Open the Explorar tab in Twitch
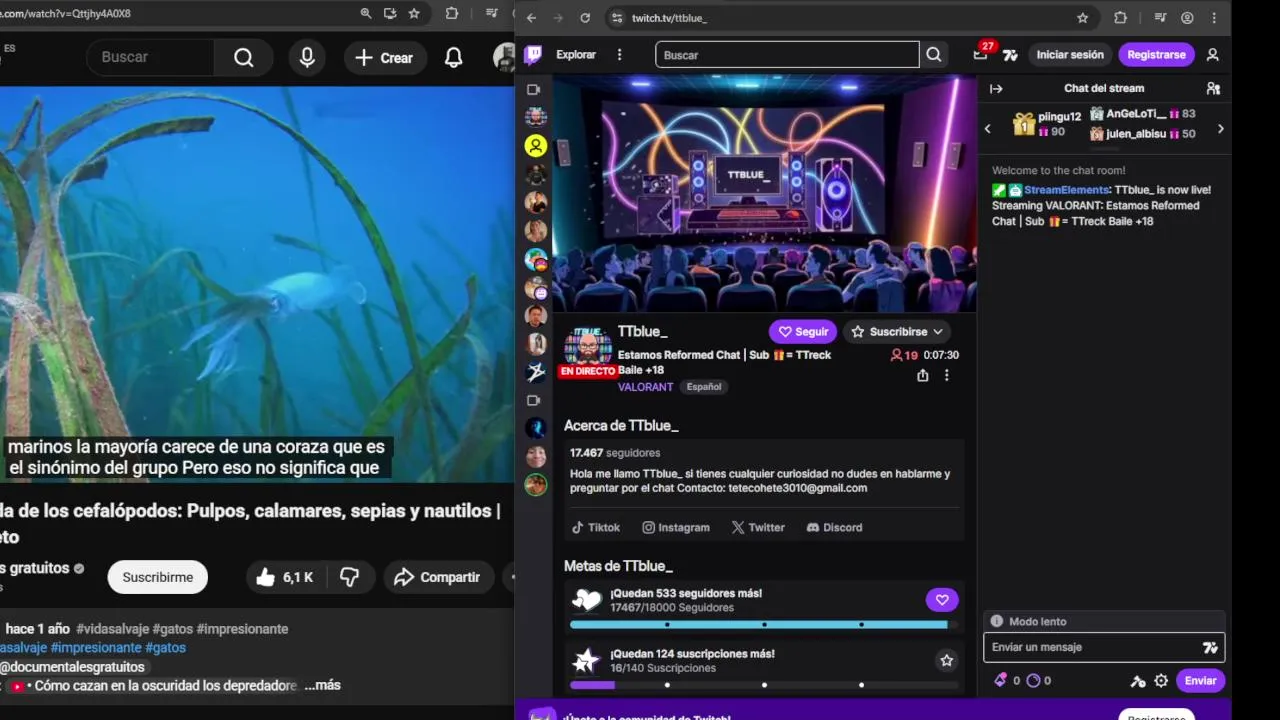 click(x=576, y=55)
